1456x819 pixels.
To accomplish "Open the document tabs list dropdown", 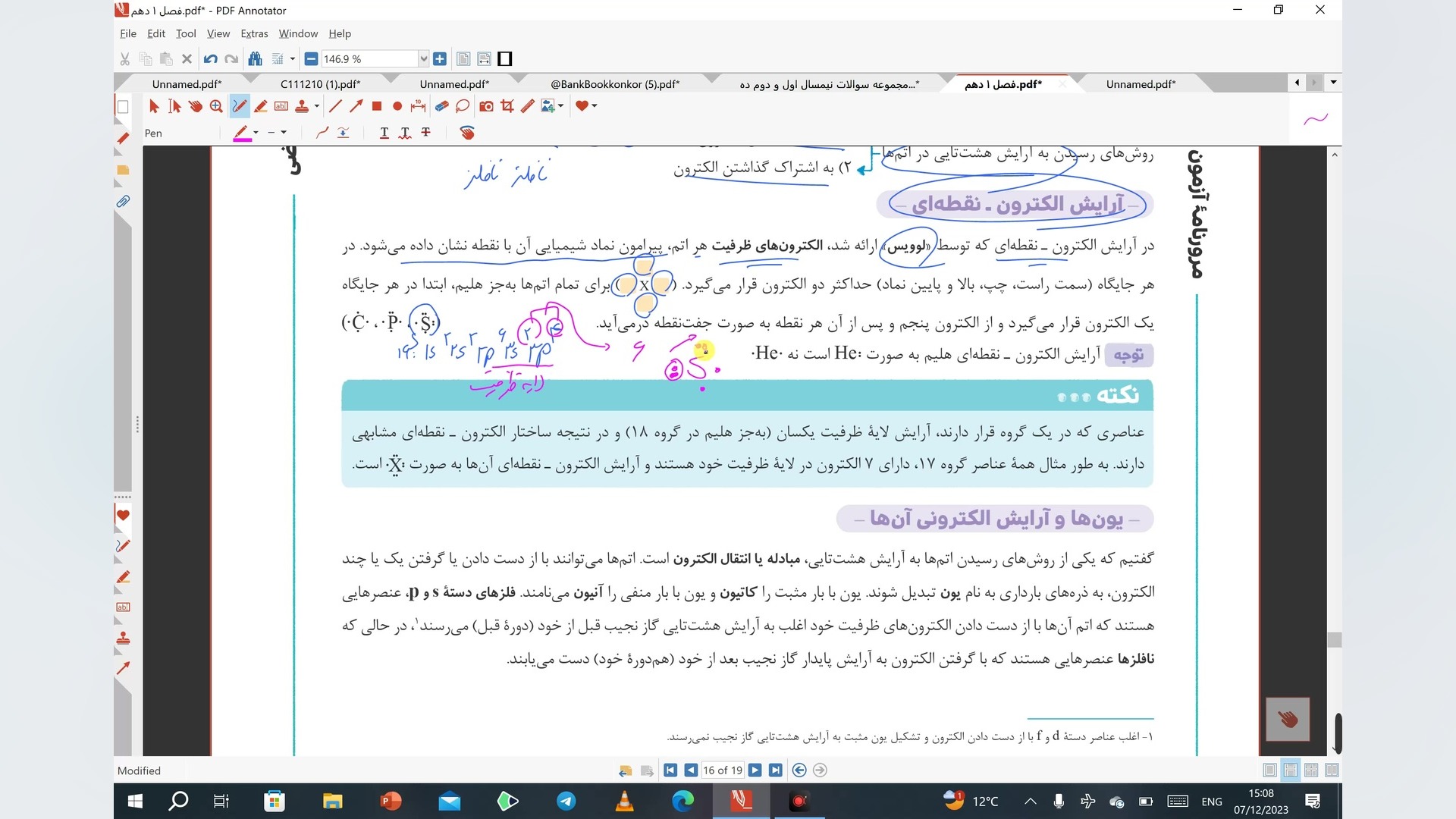I will pyautogui.click(x=1333, y=82).
